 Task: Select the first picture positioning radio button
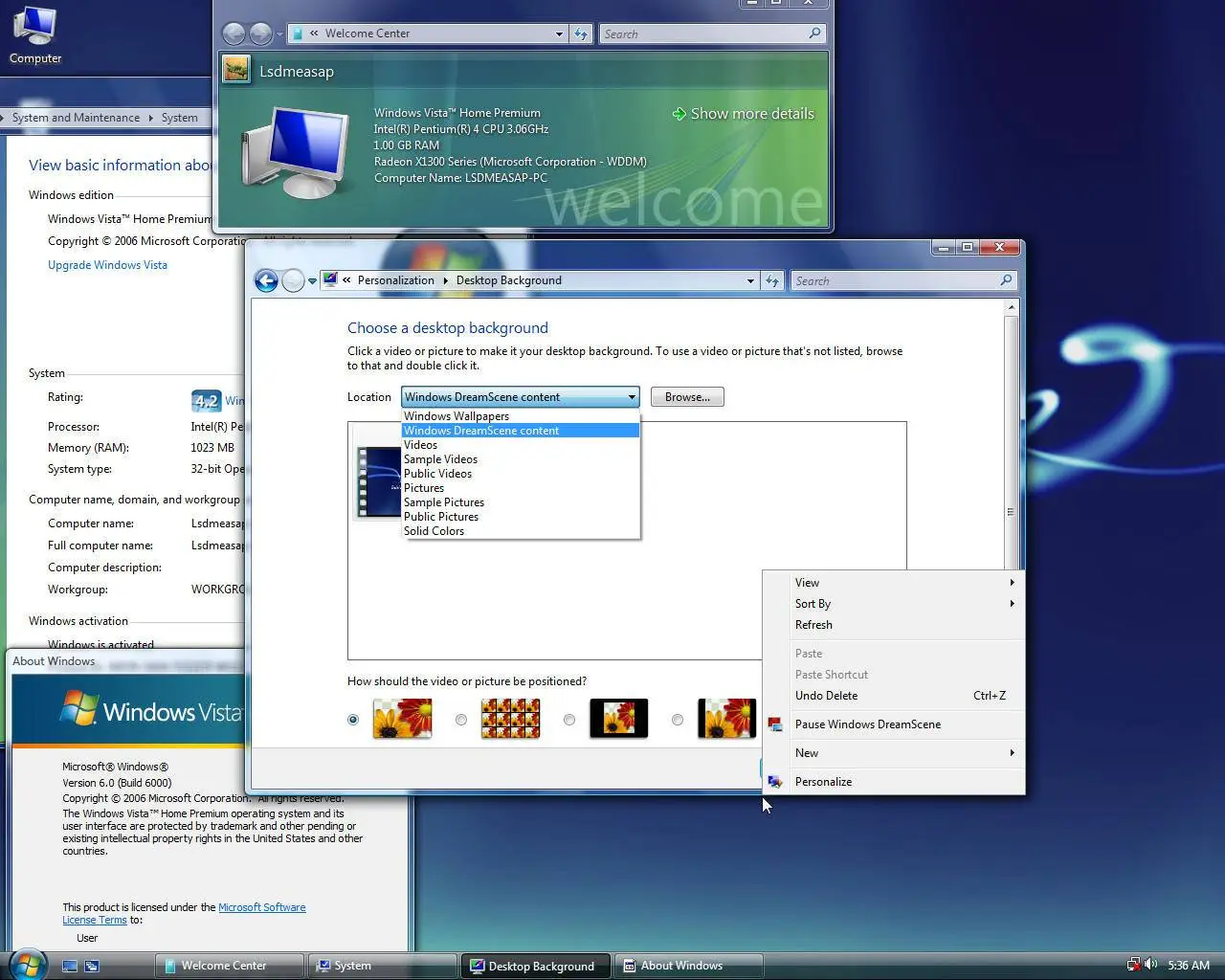click(353, 720)
